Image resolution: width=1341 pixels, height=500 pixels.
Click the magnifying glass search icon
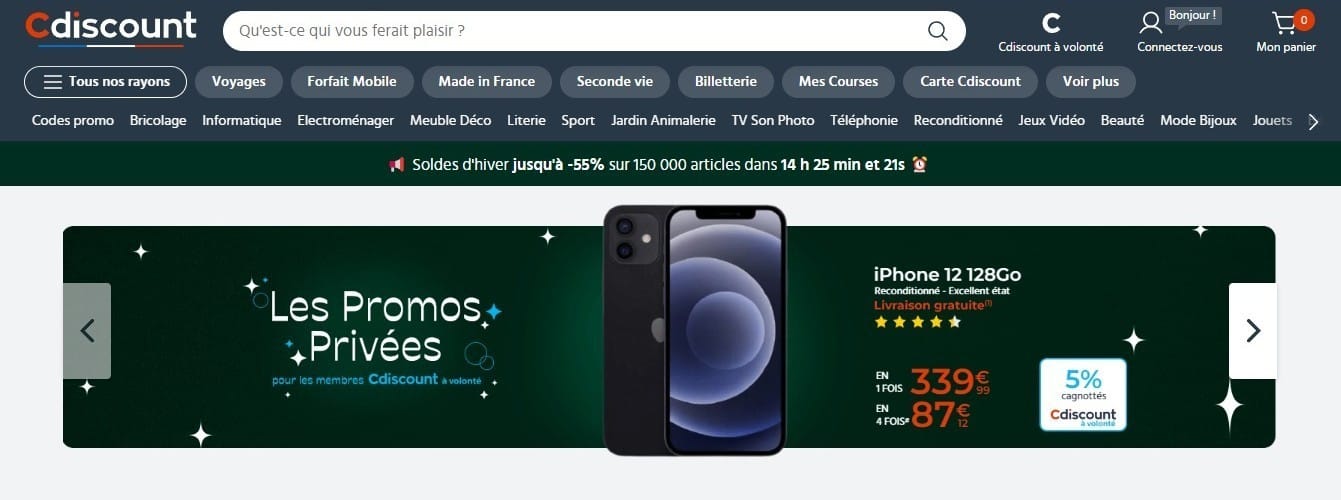tap(937, 31)
